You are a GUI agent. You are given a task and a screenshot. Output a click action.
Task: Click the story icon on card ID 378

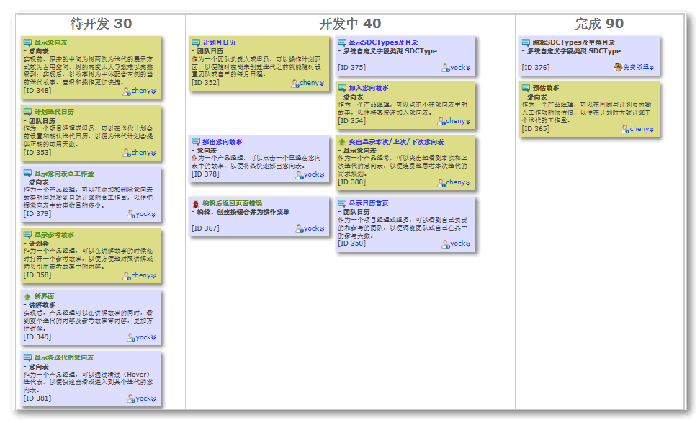tap(194, 142)
